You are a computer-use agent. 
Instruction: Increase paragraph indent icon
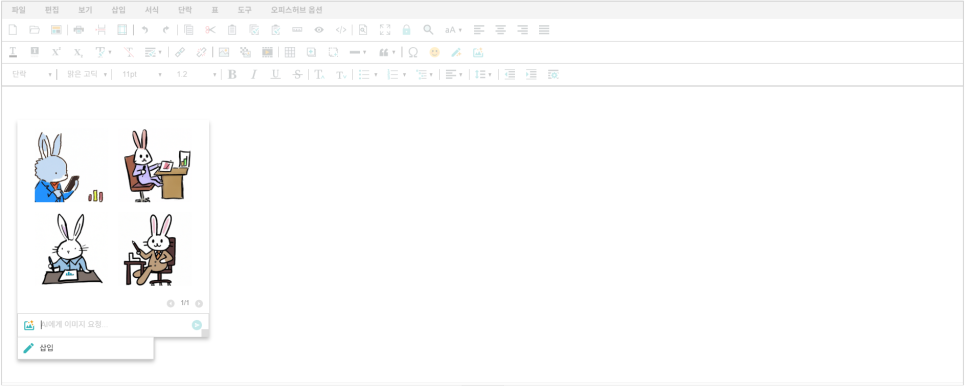[x=531, y=74]
